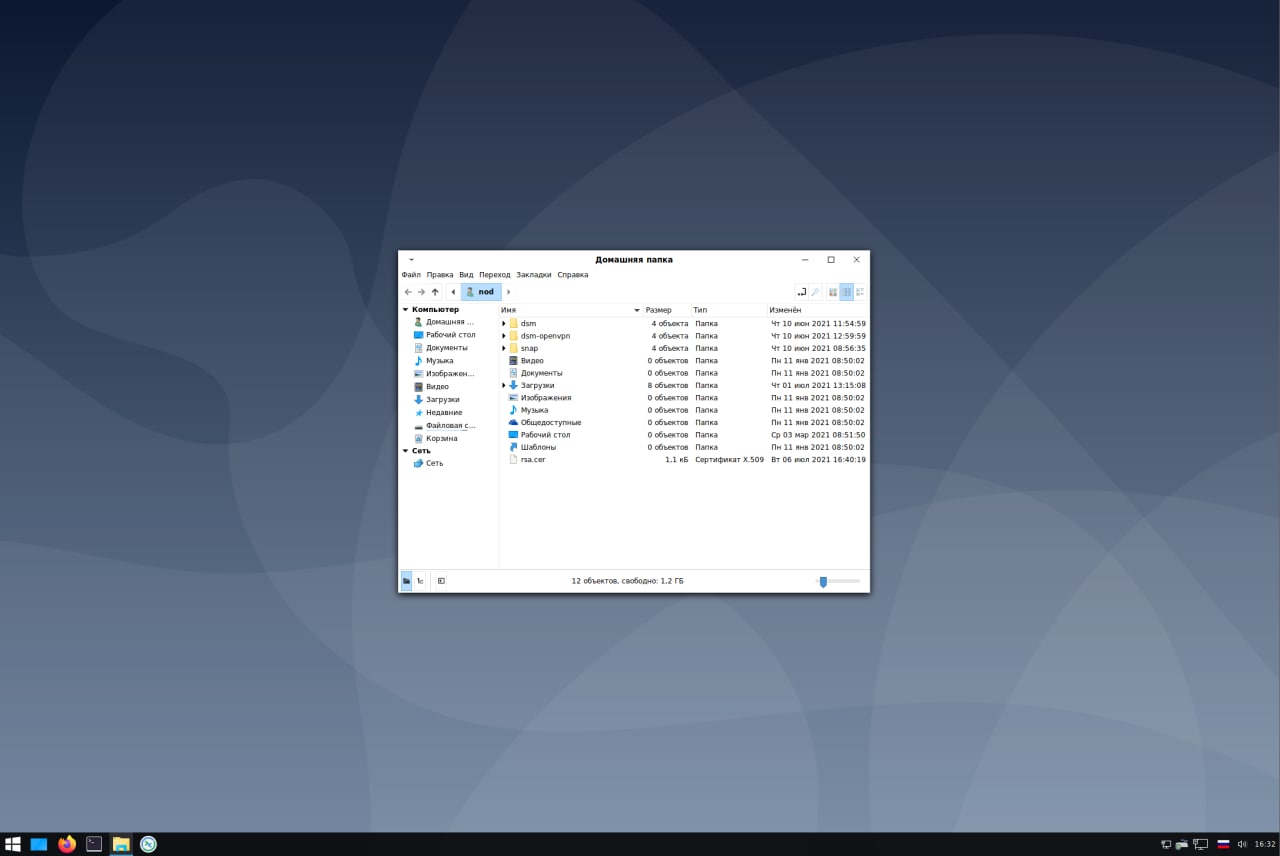Open Документы in the sidebar

tap(440, 348)
